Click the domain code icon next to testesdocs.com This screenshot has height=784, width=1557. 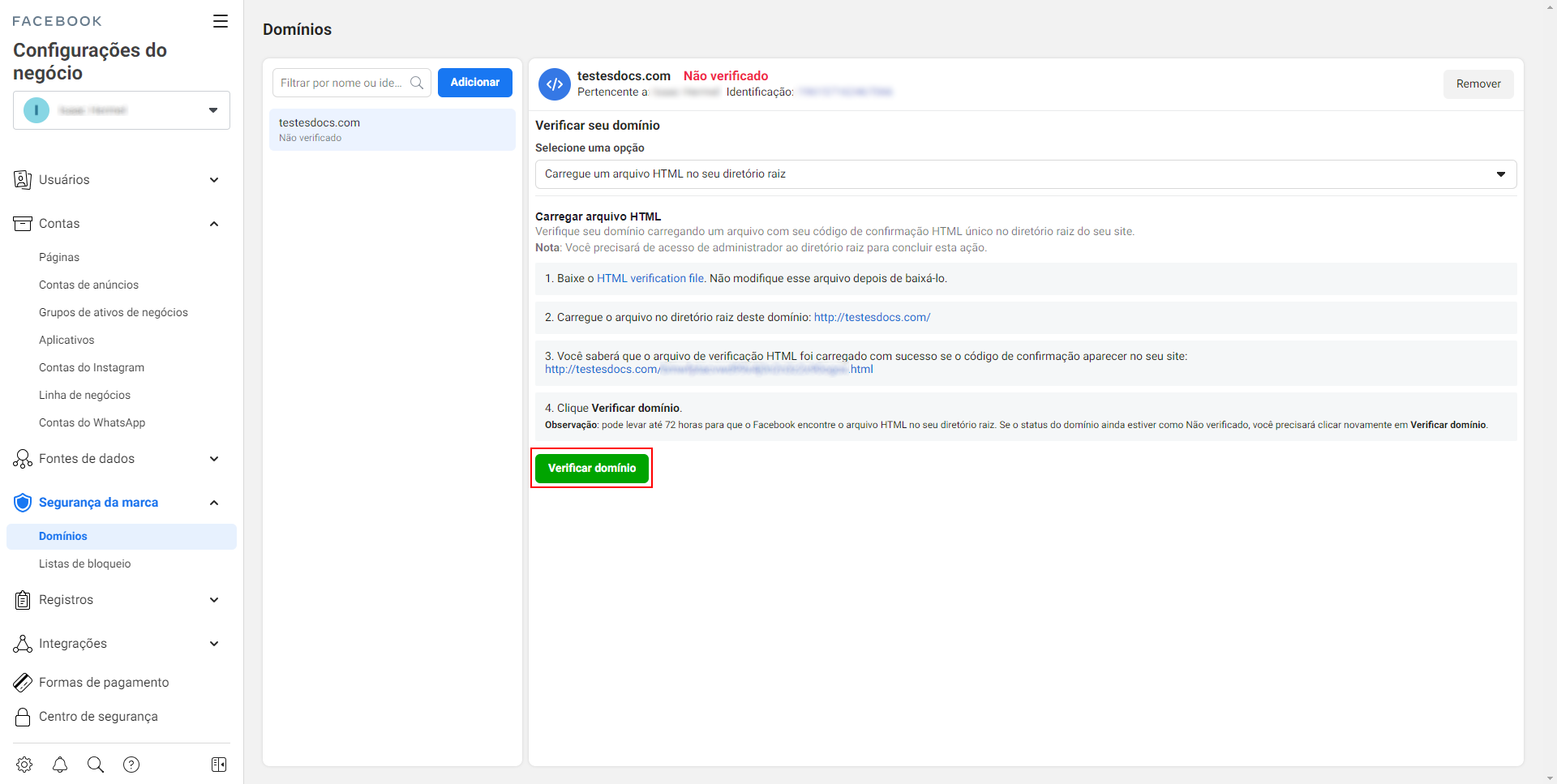(x=555, y=84)
